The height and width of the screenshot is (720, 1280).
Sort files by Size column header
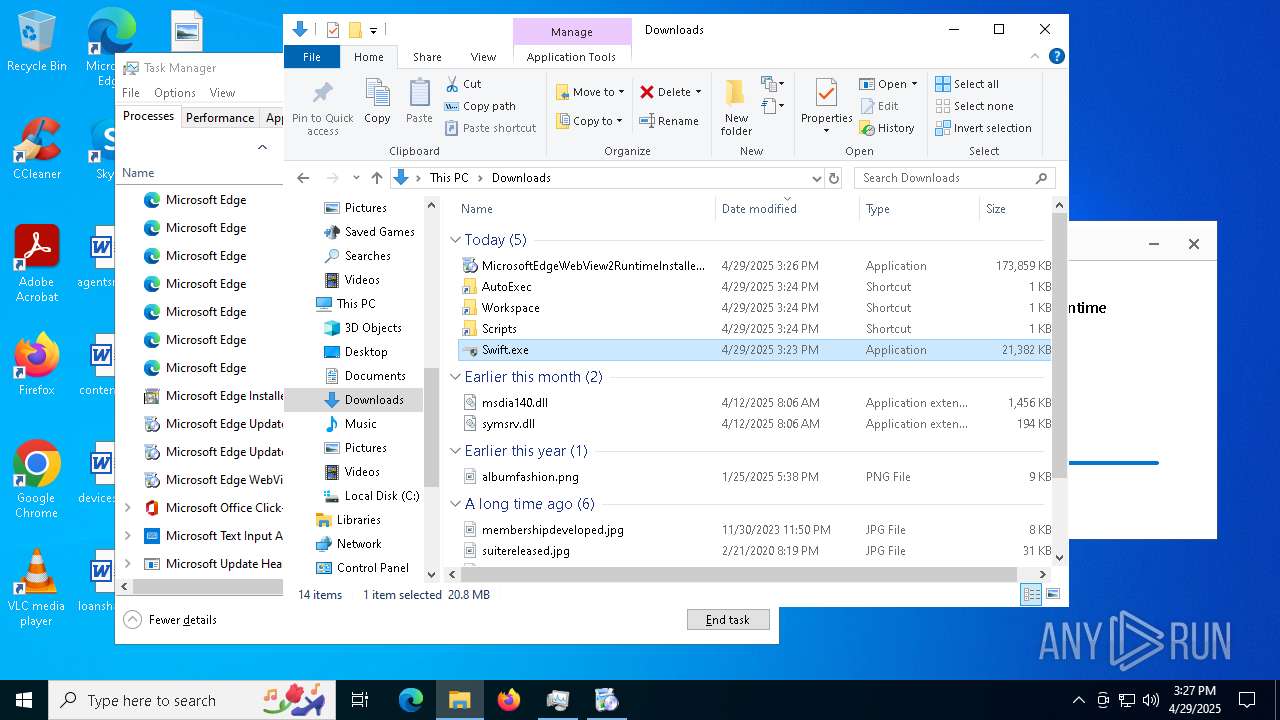click(1014, 209)
